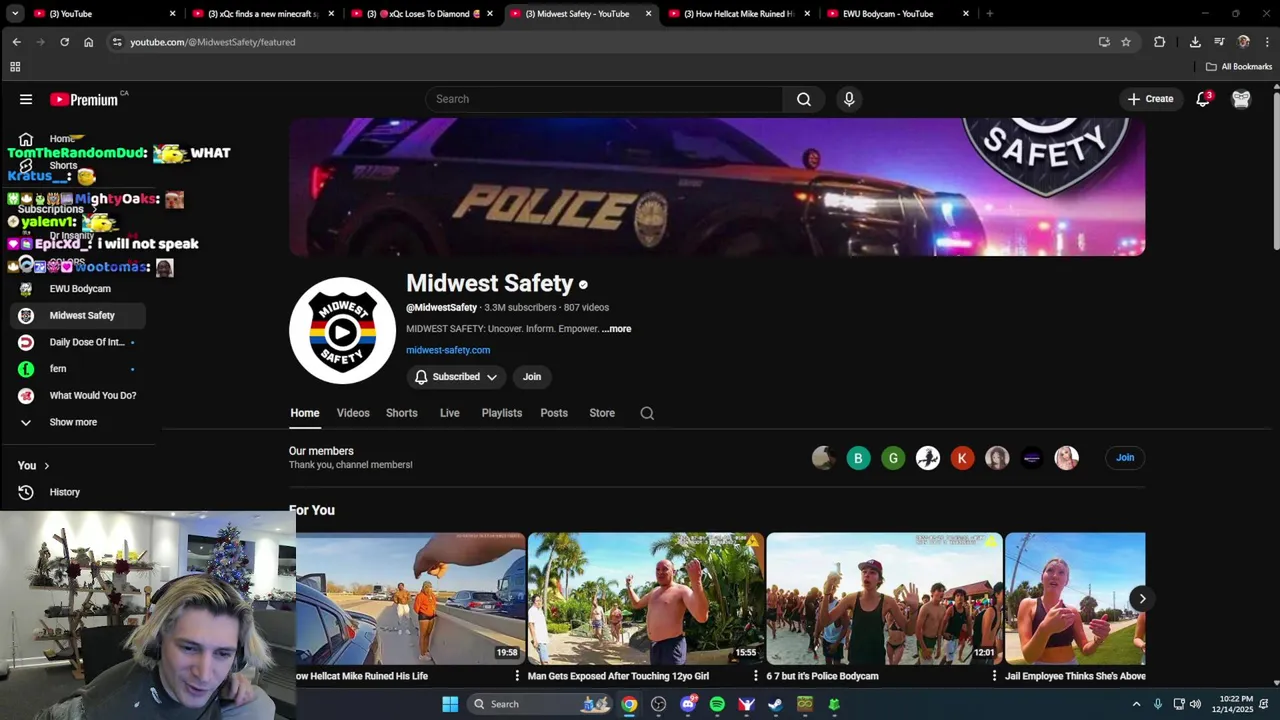Open Chrome extensions puzzle icon
The image size is (1280, 720).
click(x=1159, y=42)
